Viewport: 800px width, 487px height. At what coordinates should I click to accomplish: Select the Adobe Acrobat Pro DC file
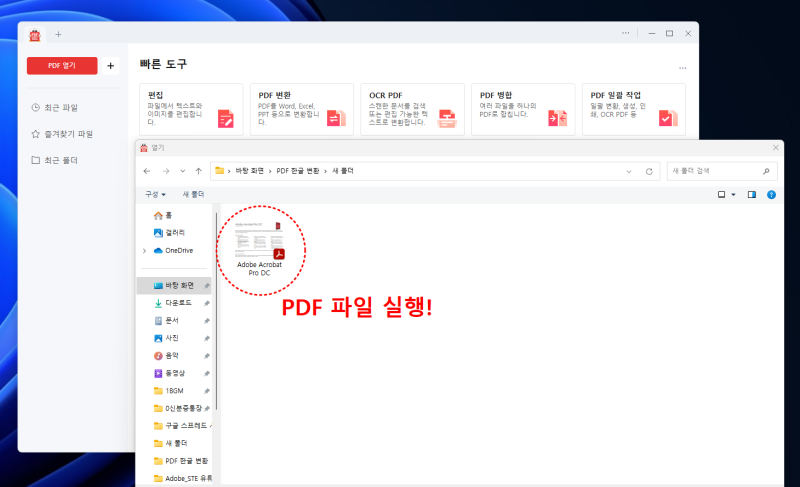coord(260,249)
